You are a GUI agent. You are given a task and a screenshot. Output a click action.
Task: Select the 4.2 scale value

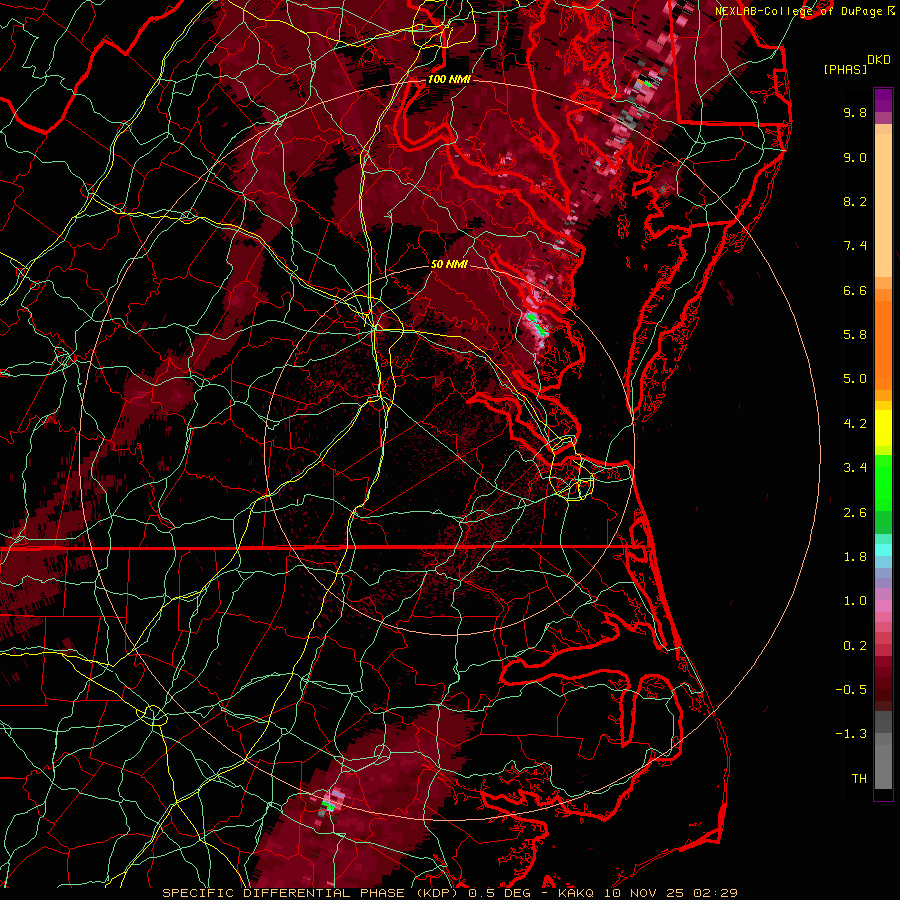point(855,424)
